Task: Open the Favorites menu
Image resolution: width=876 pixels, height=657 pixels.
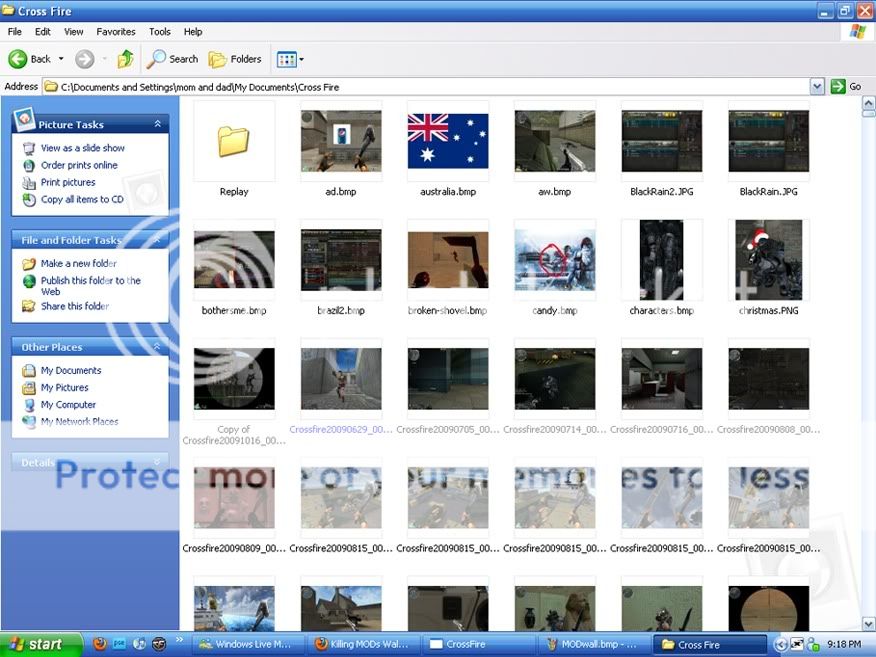Action: (x=115, y=31)
